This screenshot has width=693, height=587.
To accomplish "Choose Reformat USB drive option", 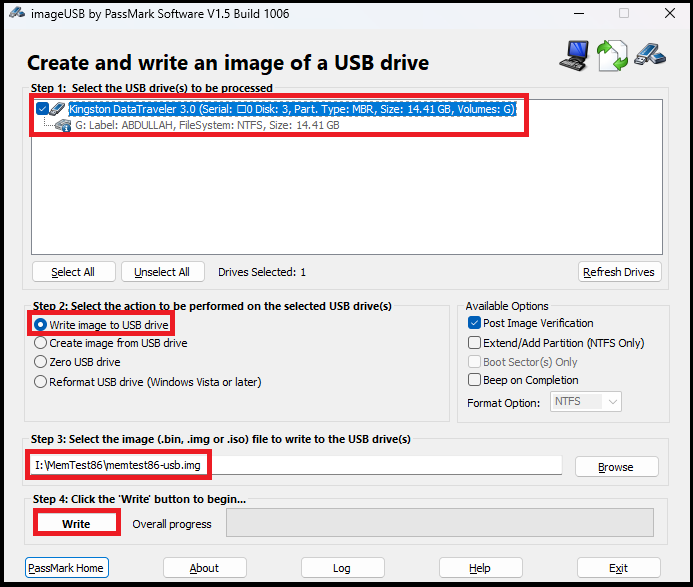I will pos(148,381).
